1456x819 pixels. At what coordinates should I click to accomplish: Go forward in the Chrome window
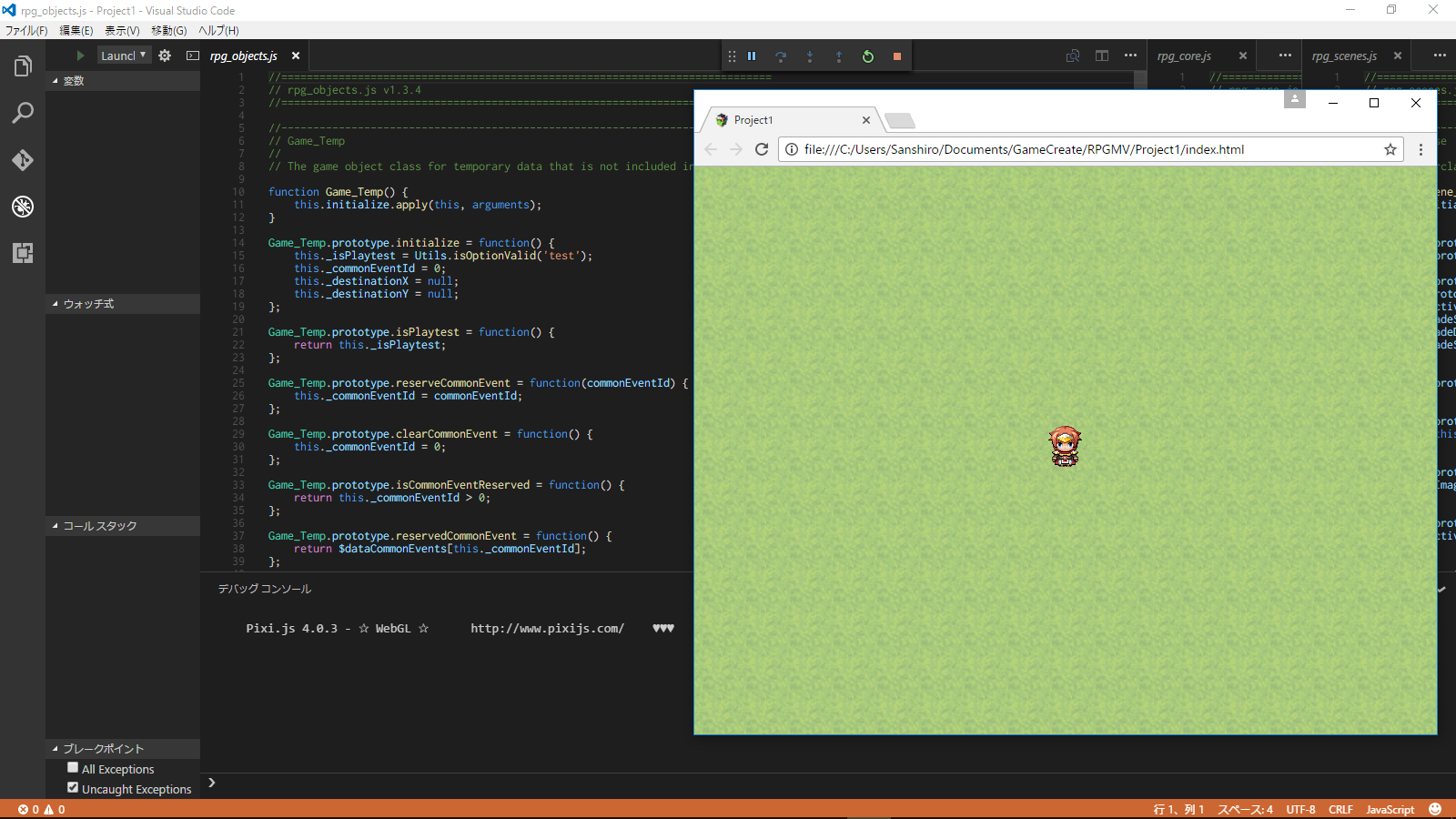click(736, 149)
